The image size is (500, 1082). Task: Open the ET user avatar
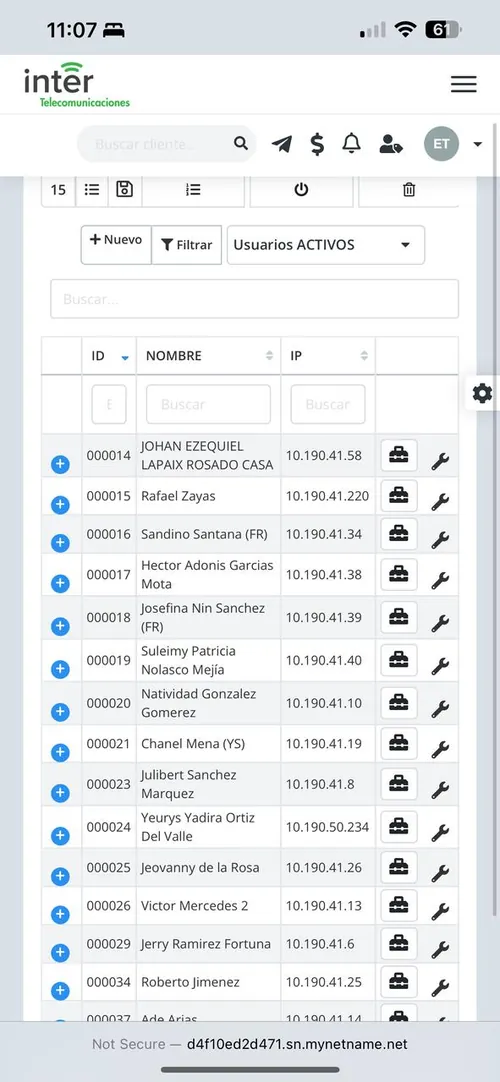pos(441,144)
